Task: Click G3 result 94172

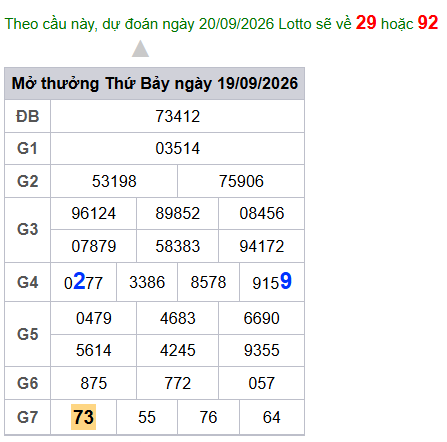Action: click(x=262, y=246)
